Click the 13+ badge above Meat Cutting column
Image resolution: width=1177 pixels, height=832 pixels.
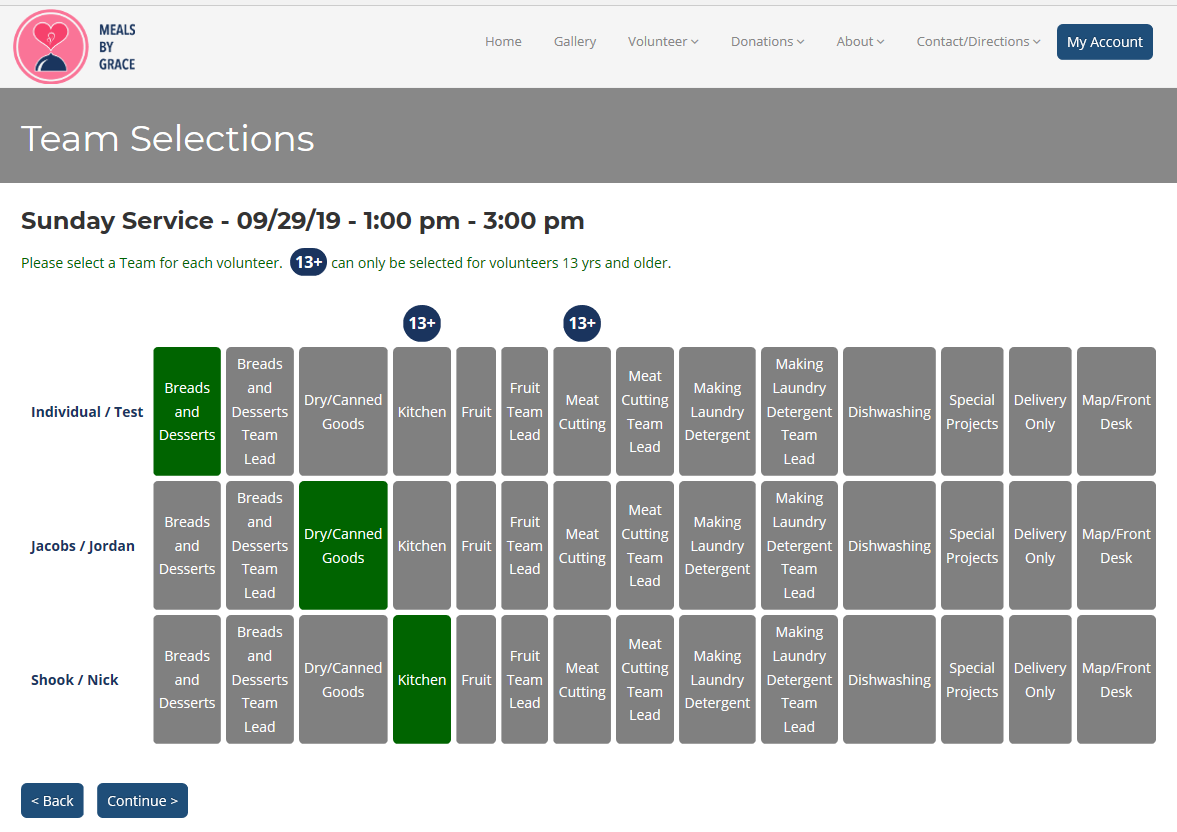tap(582, 323)
